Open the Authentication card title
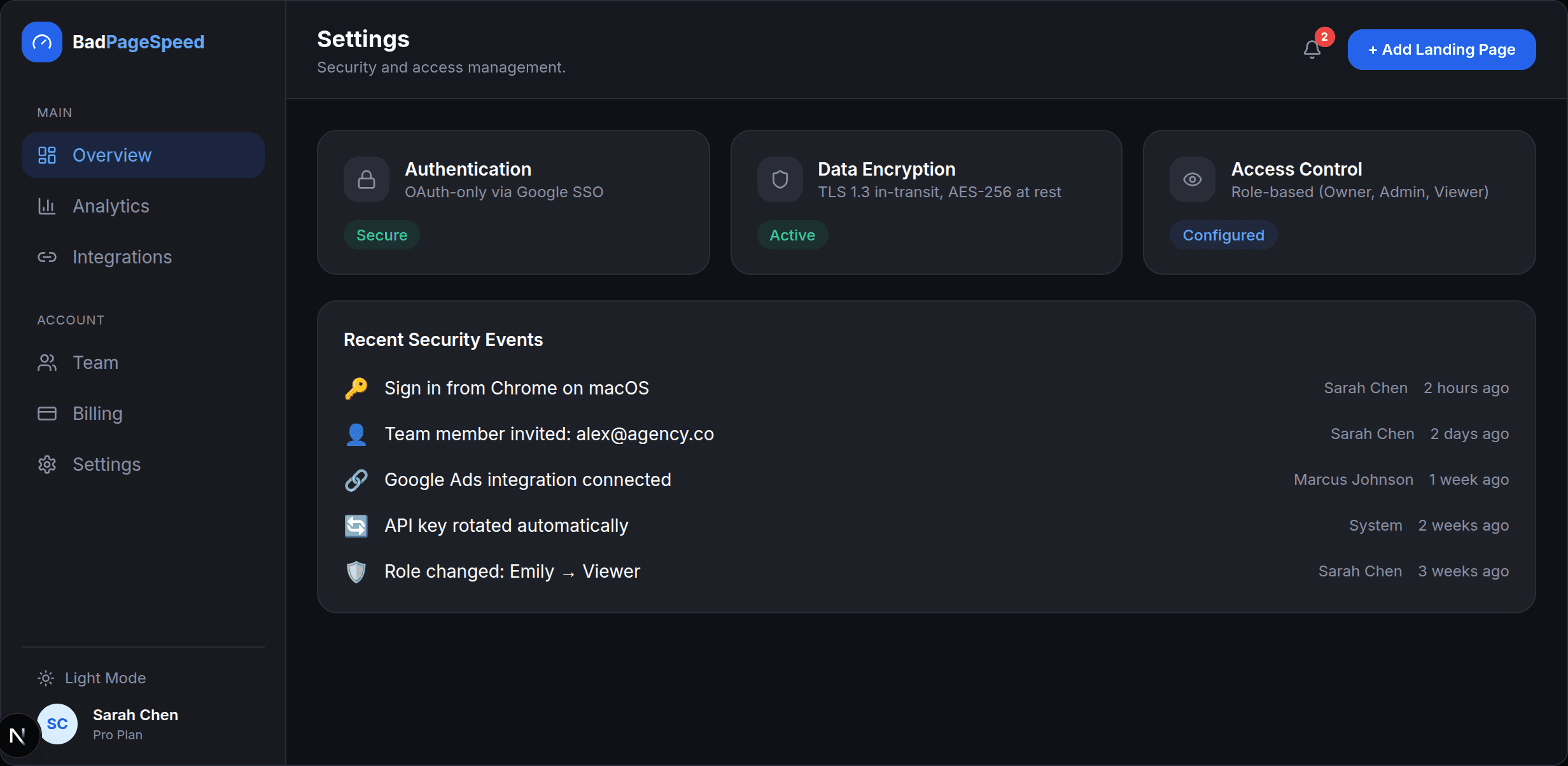This screenshot has width=1568, height=766. [x=468, y=169]
